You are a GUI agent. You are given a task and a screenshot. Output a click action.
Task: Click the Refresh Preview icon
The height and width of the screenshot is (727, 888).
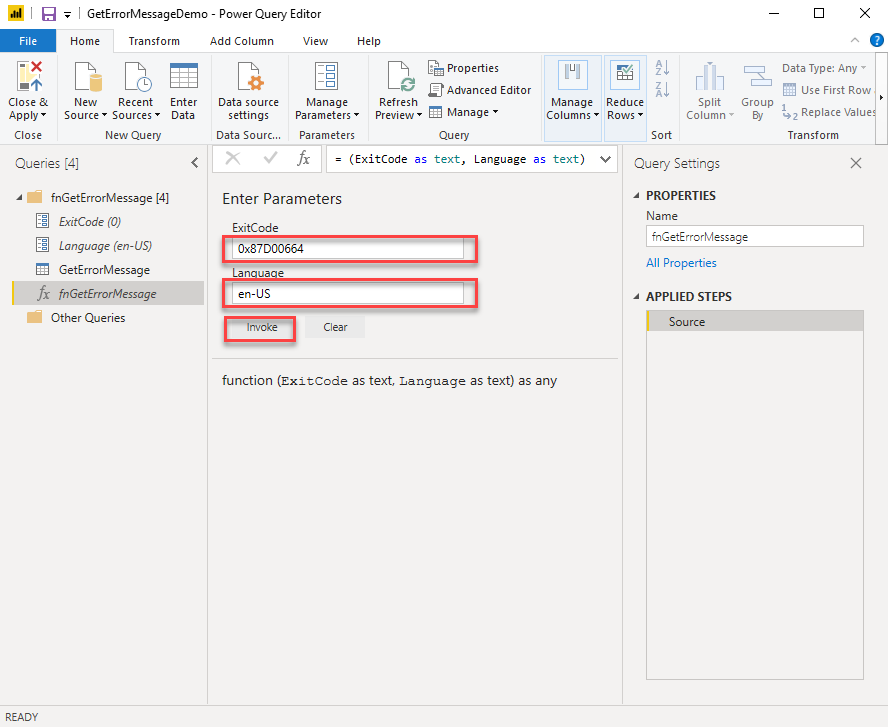pyautogui.click(x=401, y=76)
